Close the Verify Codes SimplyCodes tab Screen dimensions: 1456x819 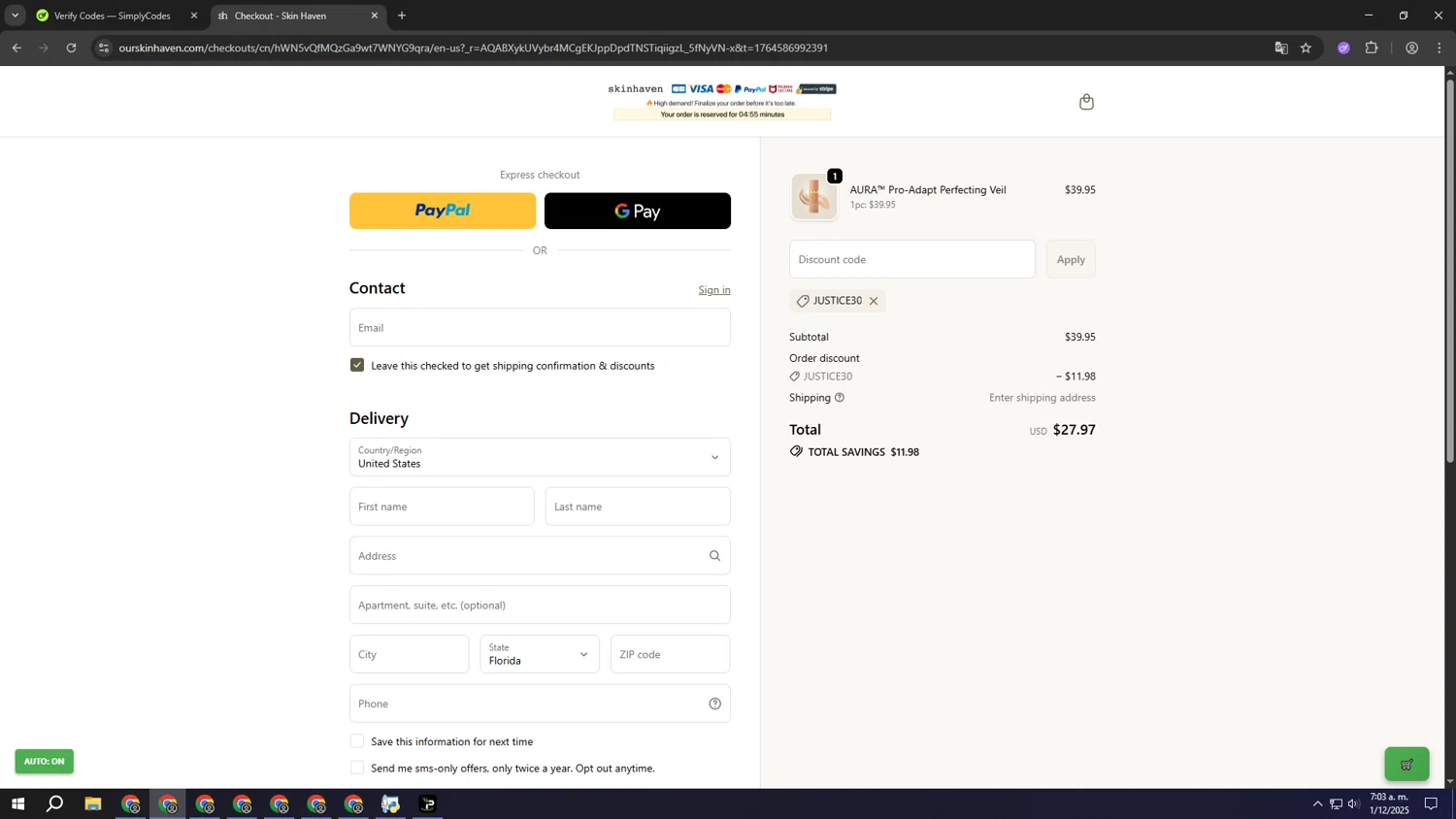(x=194, y=16)
